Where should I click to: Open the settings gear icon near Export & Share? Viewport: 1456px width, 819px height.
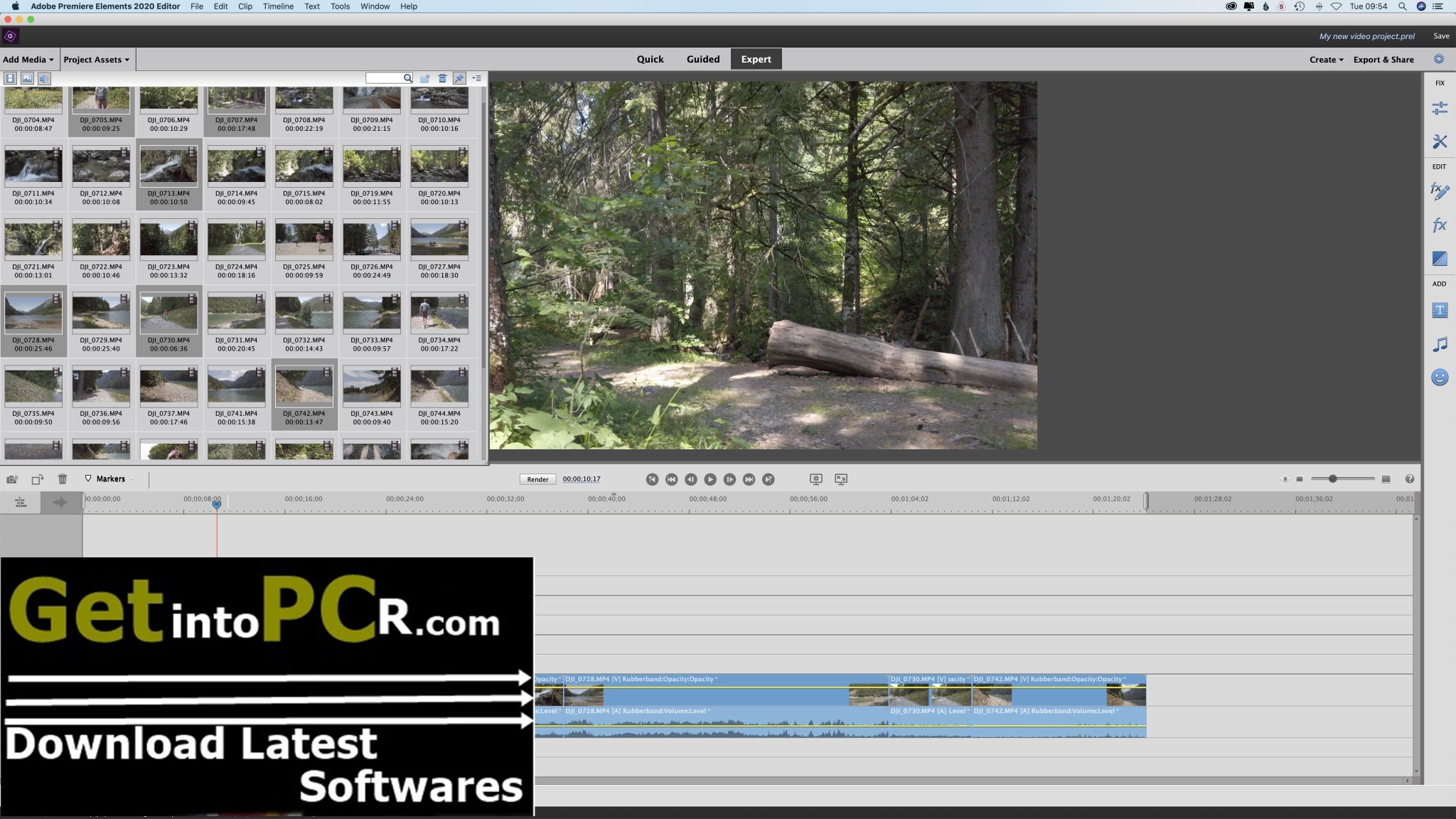pos(1439,59)
